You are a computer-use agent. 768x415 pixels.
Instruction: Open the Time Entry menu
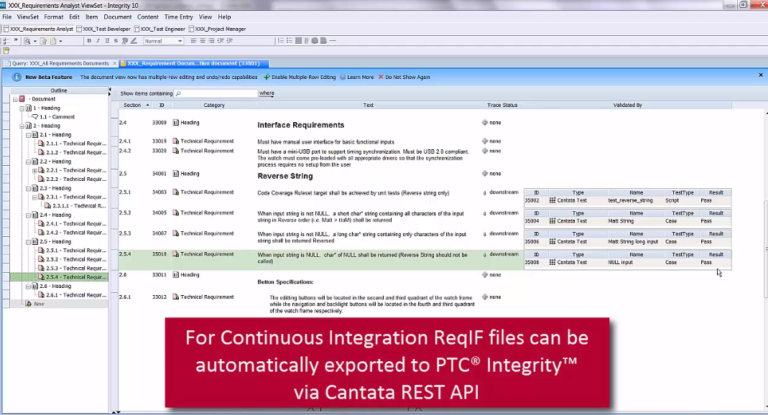[x=179, y=17]
